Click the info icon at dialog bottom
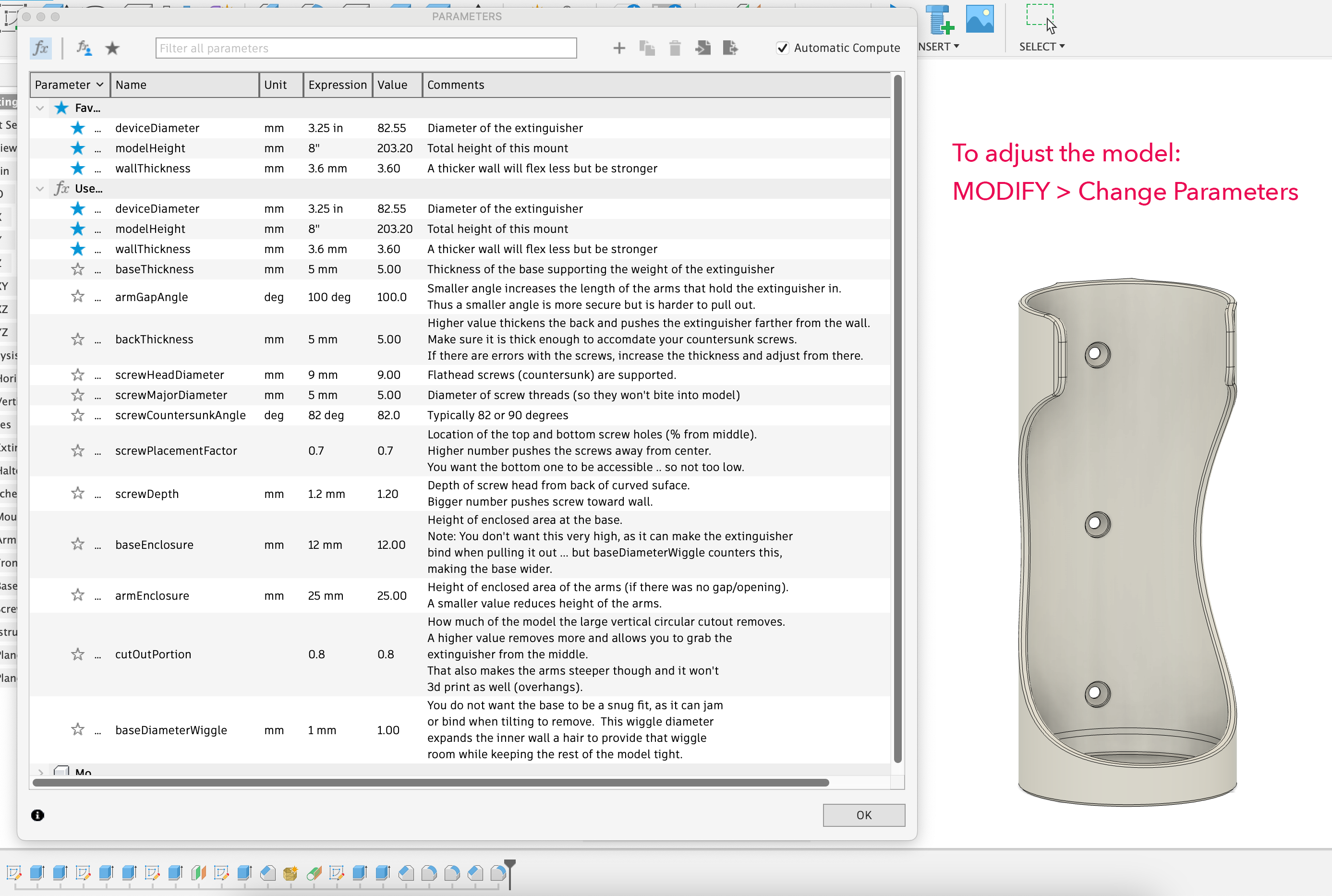 tap(38, 815)
